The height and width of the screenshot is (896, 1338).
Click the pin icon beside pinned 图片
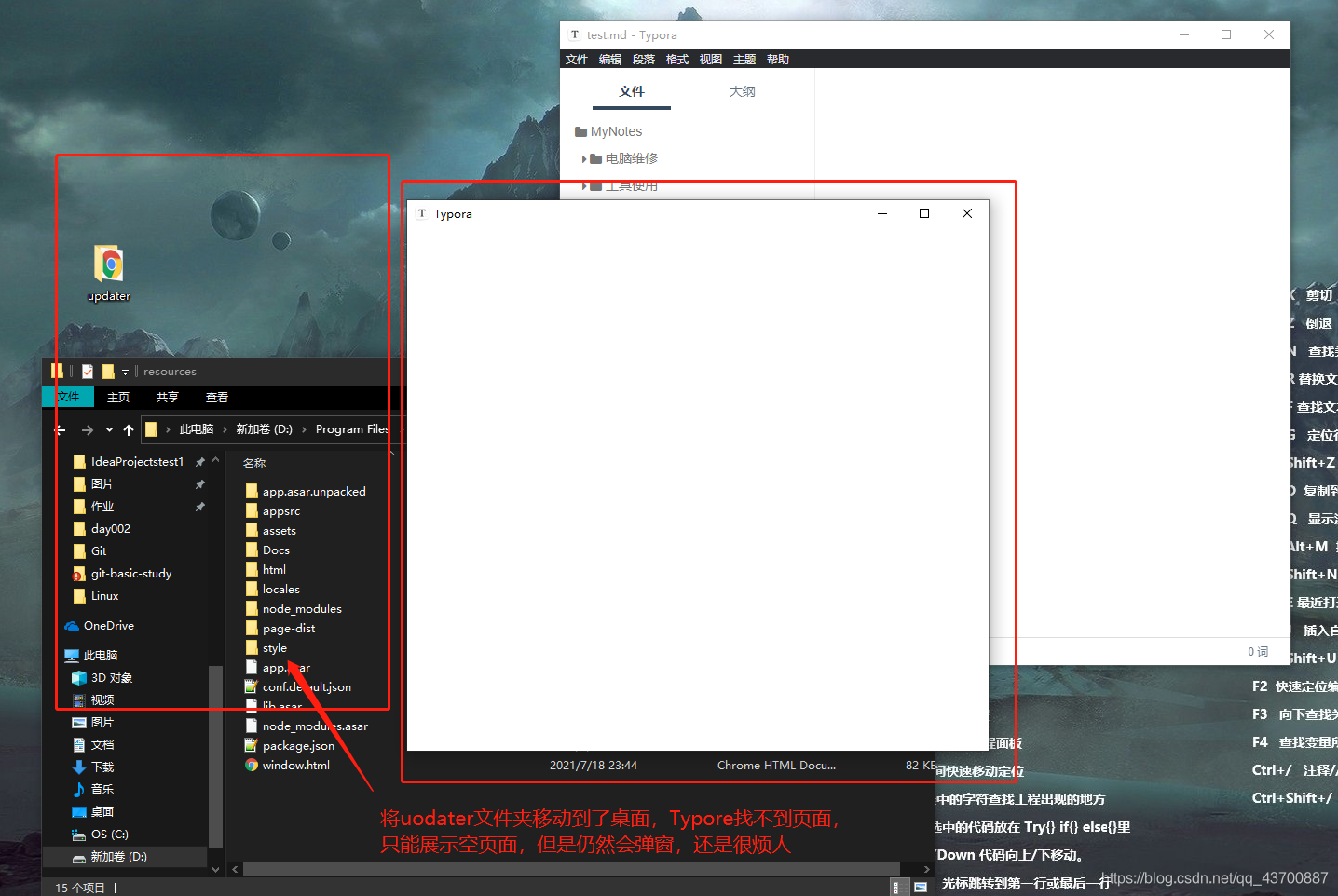[199, 484]
